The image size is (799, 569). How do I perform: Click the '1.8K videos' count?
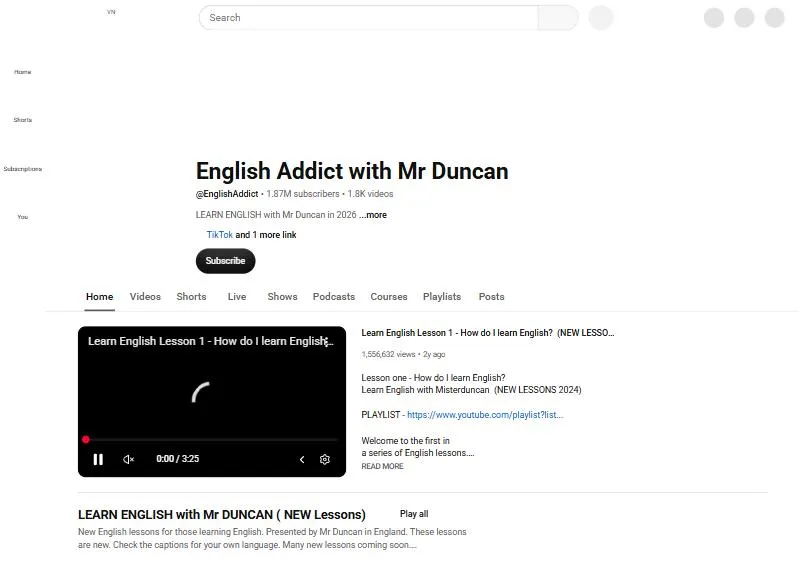(x=370, y=194)
